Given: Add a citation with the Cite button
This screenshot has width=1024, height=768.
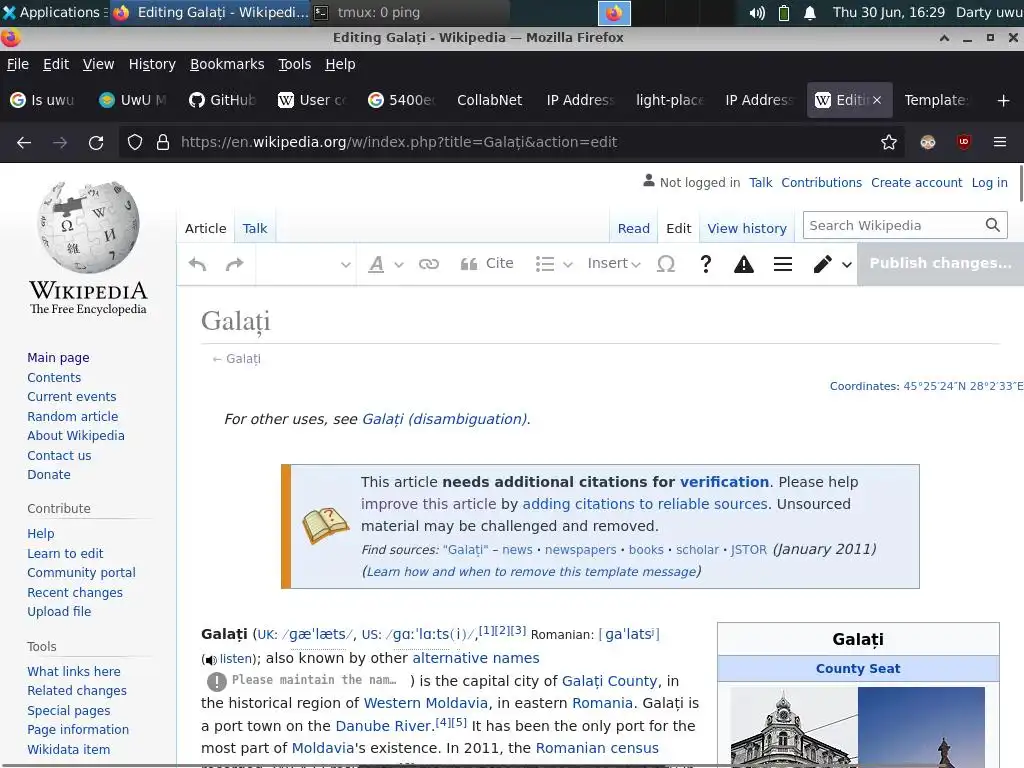Looking at the screenshot, I should pos(487,263).
